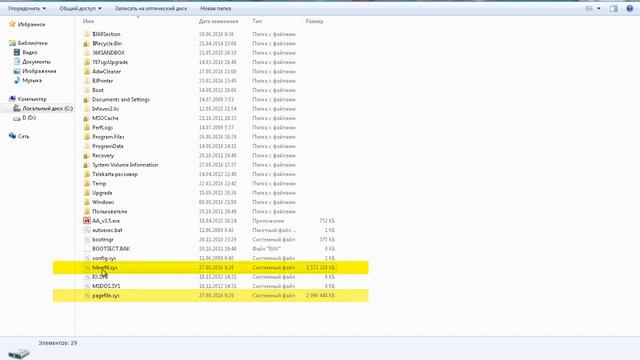This screenshot has height=360, width=640.
Task: Click Записать на оптический диск button
Action: [x=151, y=8]
